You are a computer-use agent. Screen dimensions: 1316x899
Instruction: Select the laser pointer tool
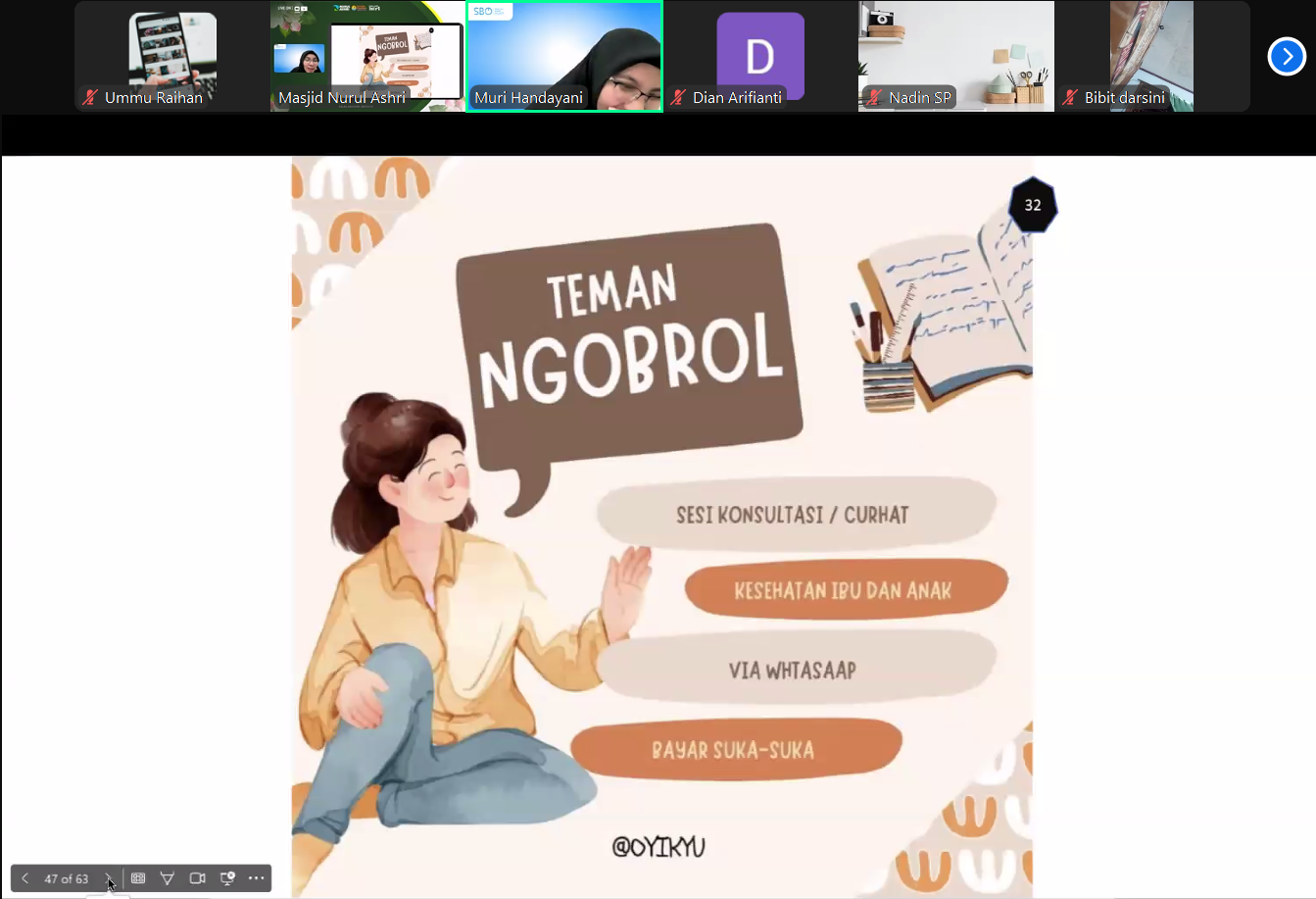(x=168, y=878)
